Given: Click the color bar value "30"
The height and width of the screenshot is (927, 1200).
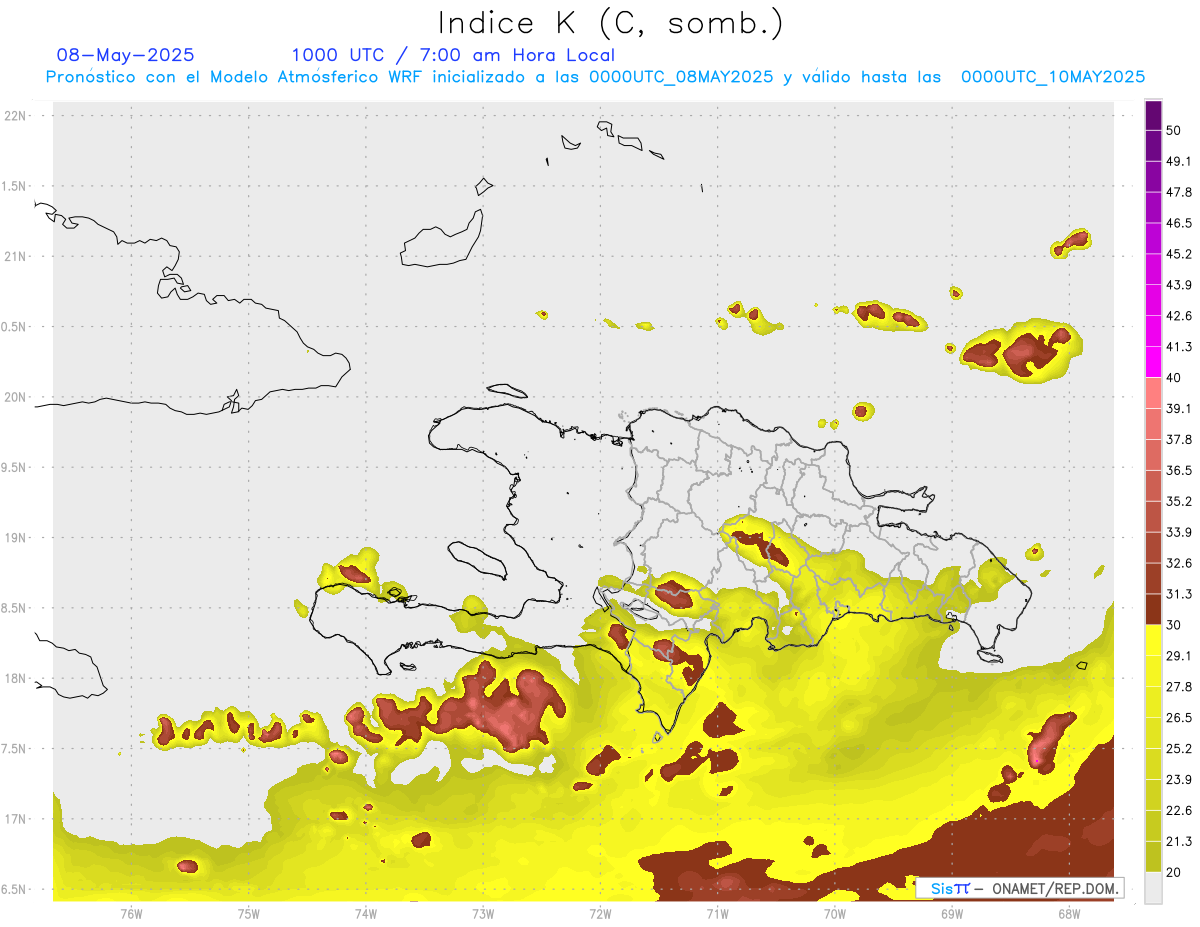Looking at the screenshot, I should [x=1174, y=625].
